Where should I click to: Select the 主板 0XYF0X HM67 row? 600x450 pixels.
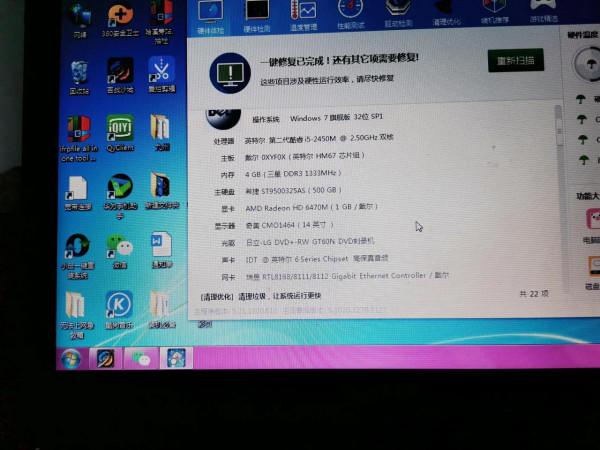293,157
